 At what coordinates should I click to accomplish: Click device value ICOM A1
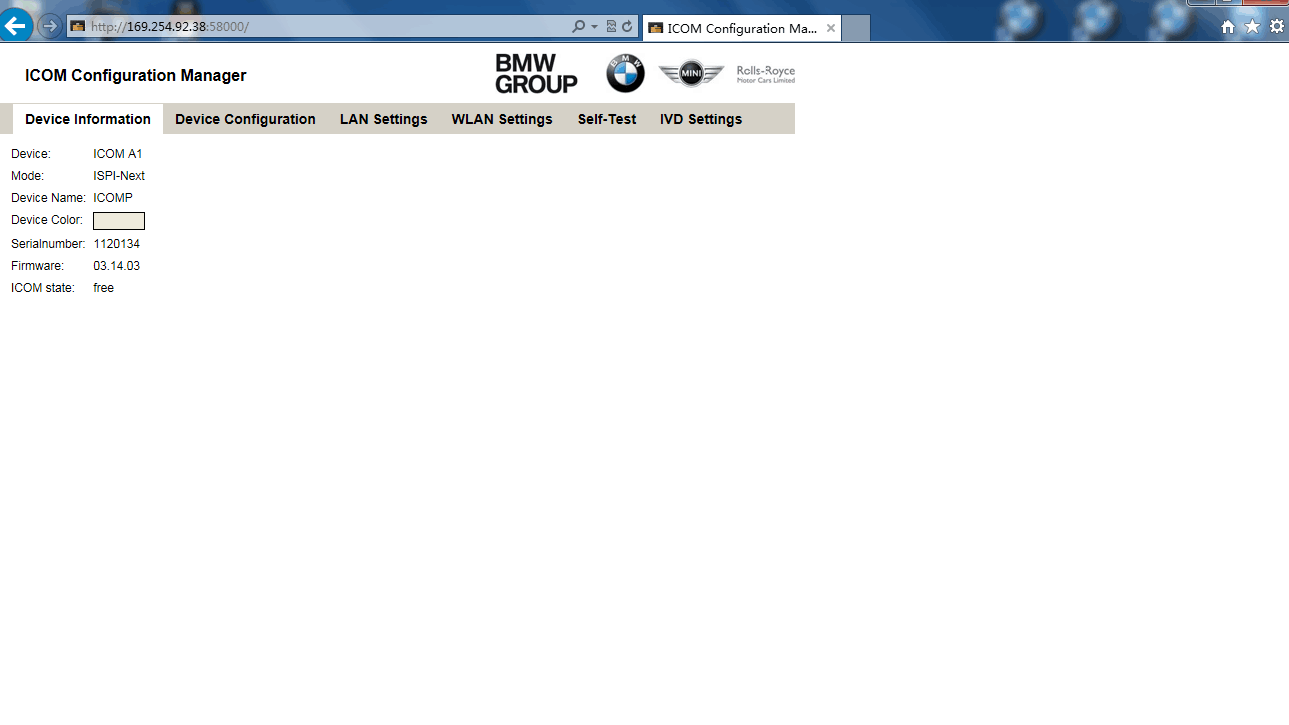coord(118,154)
